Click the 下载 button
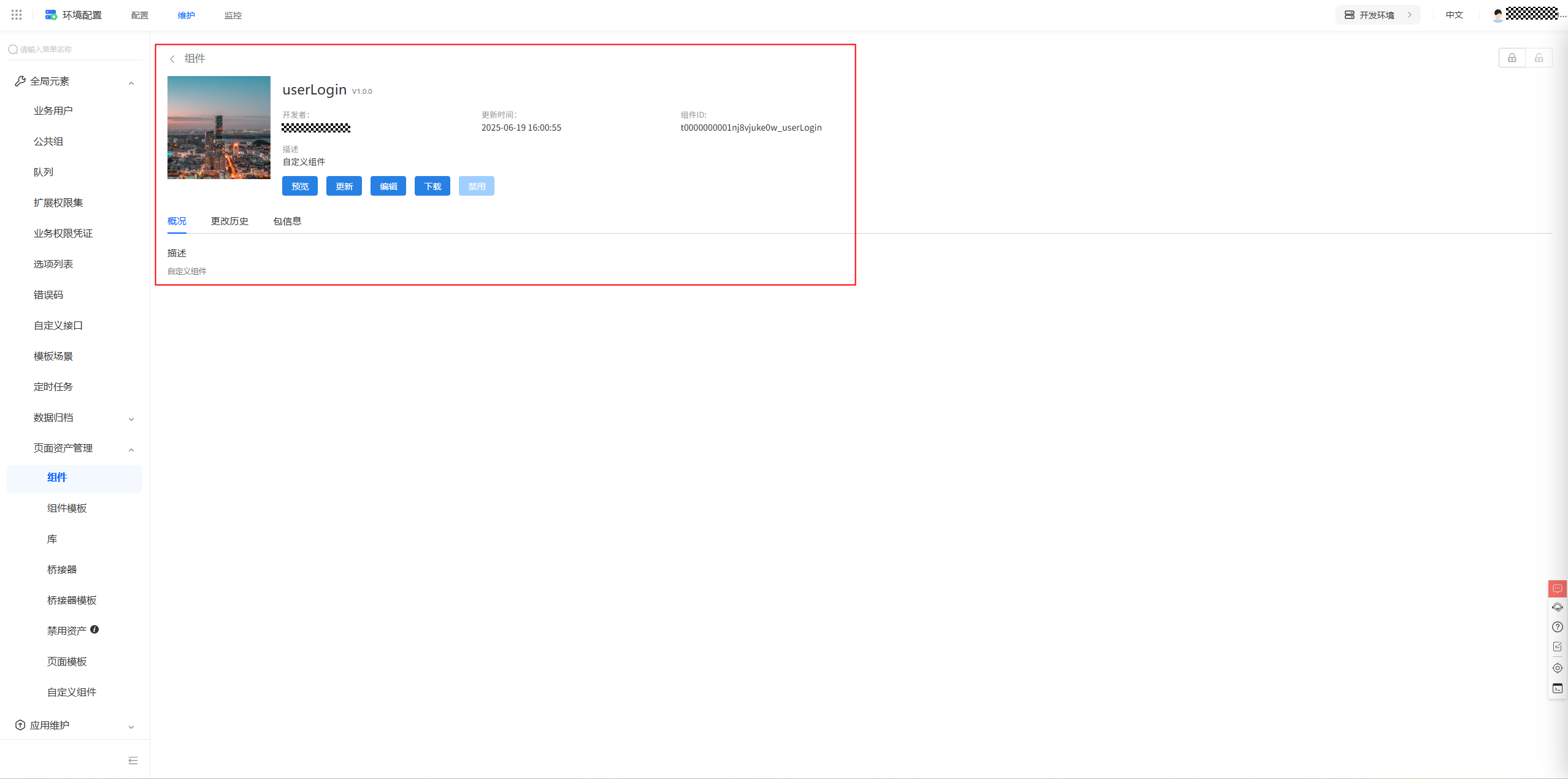Image resolution: width=1568 pixels, height=779 pixels. 432,186
